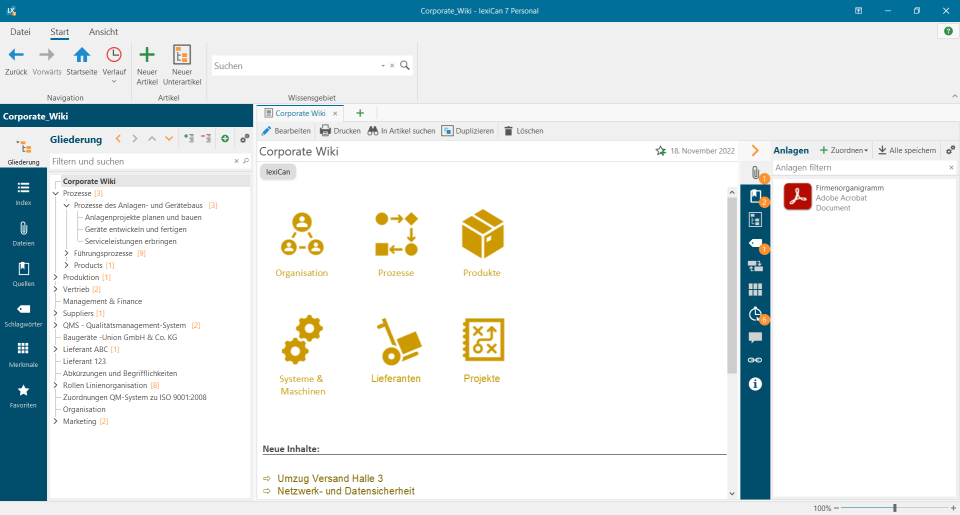Create a new article with Neuer Artikel

click(147, 65)
